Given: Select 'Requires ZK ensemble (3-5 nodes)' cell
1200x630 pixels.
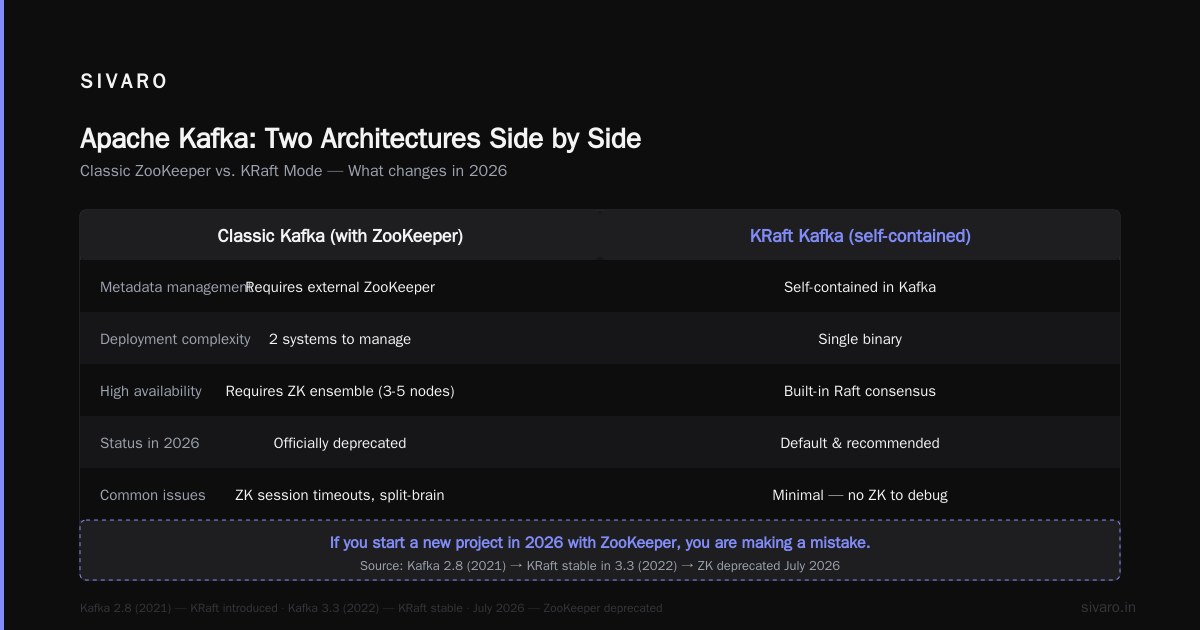Looking at the screenshot, I should pos(340,391).
